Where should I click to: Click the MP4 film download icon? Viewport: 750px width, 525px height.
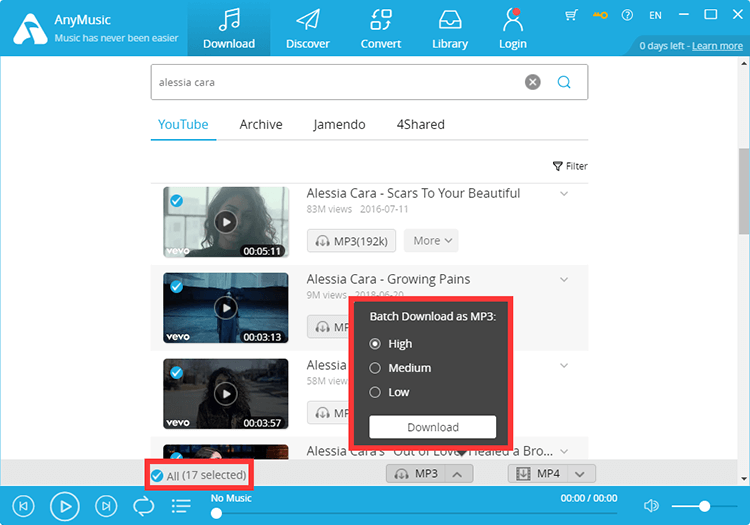pos(523,474)
